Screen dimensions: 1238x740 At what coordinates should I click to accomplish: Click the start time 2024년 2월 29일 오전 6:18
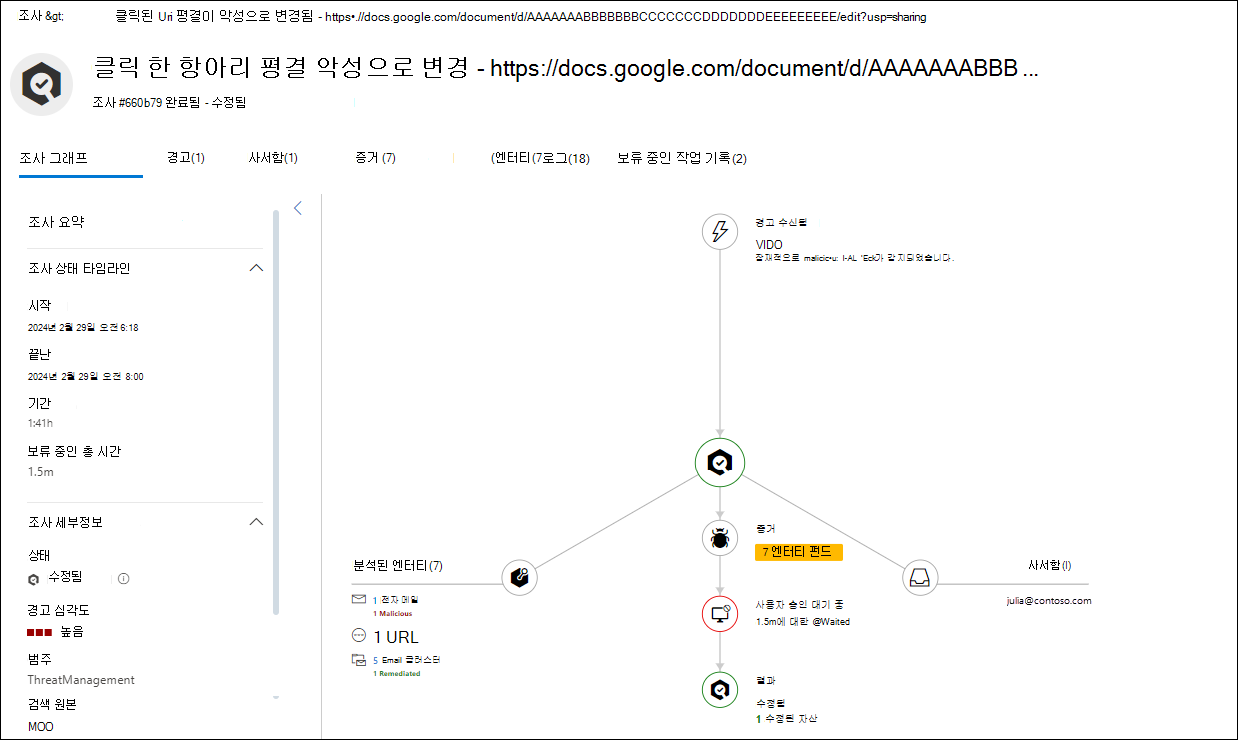point(83,328)
